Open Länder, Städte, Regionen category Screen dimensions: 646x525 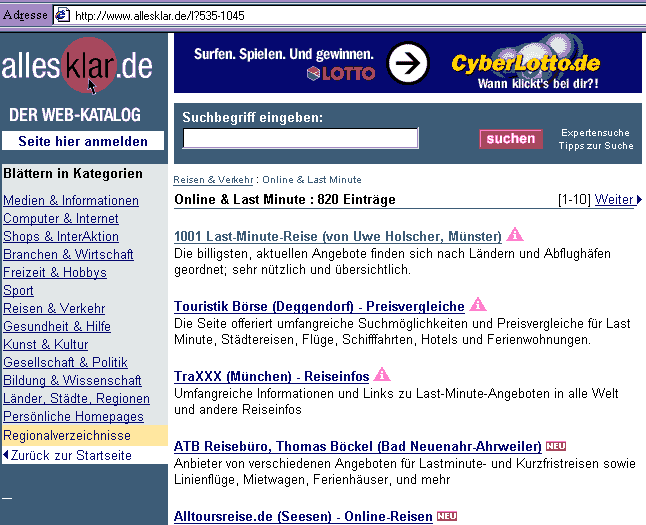click(x=76, y=398)
